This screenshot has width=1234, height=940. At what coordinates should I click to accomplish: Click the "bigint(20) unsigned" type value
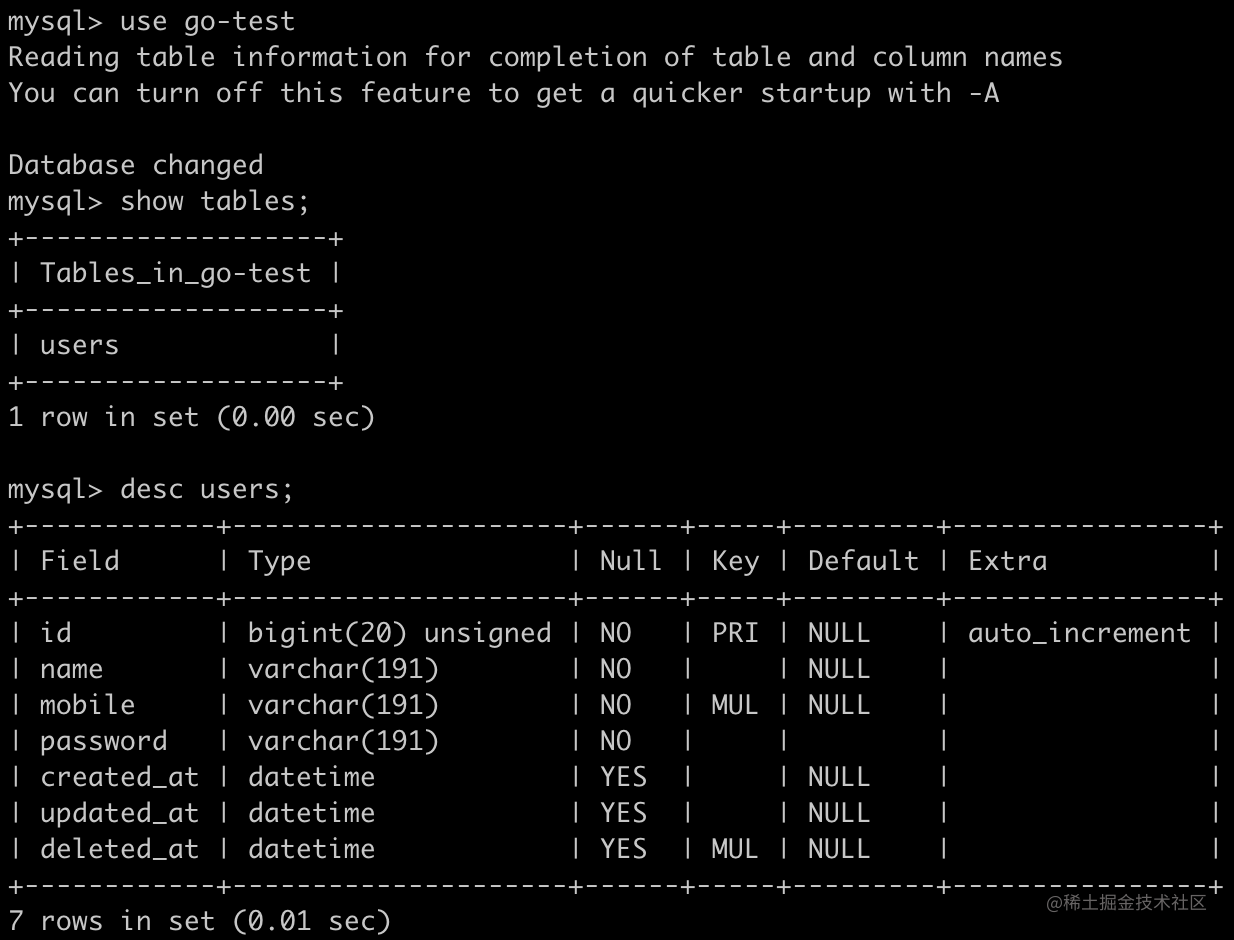(x=399, y=633)
